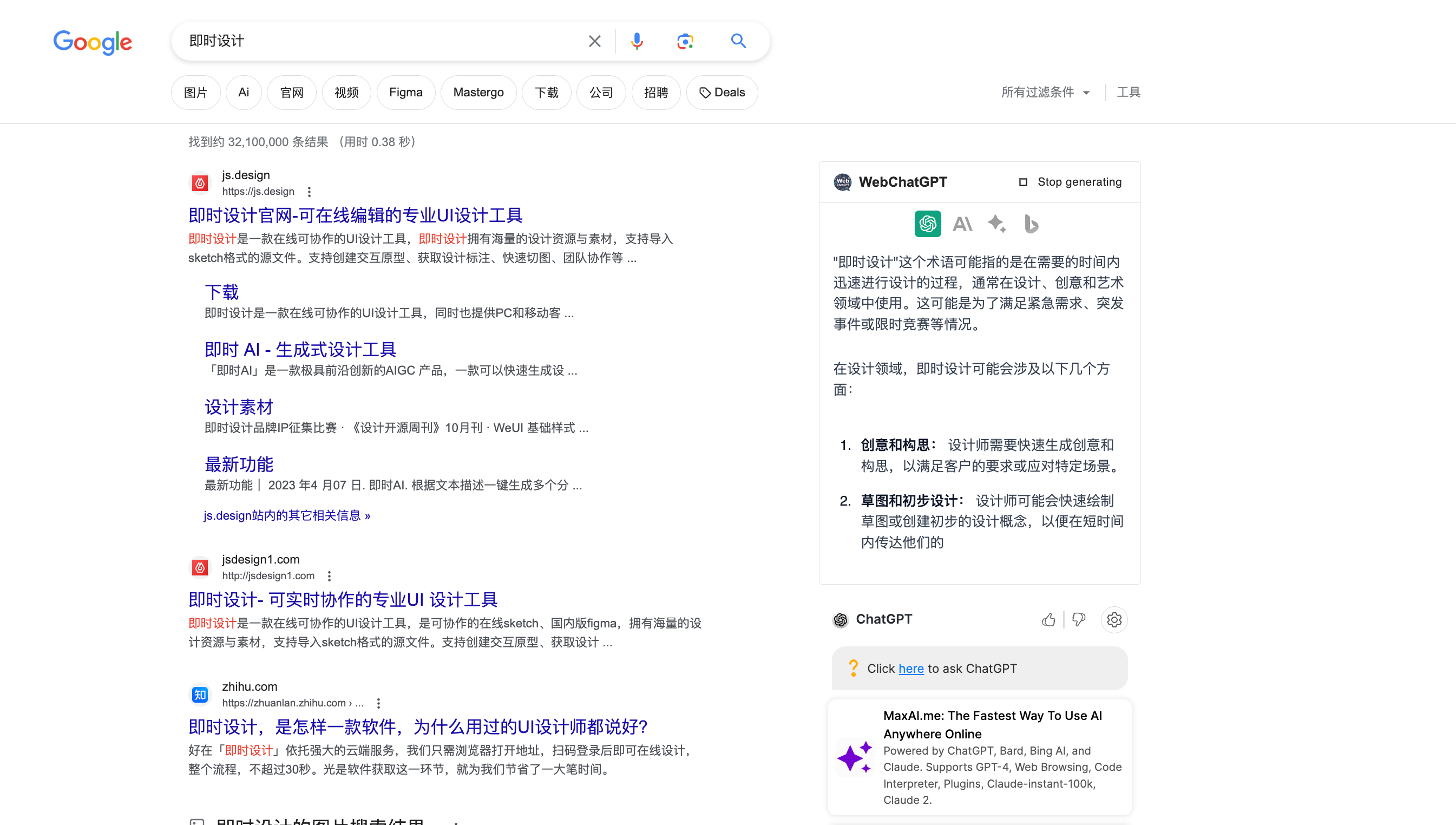Open 即时设计- 可实时协作的专业UI 设计工具 link
This screenshot has height=825, width=1456.
pos(343,599)
